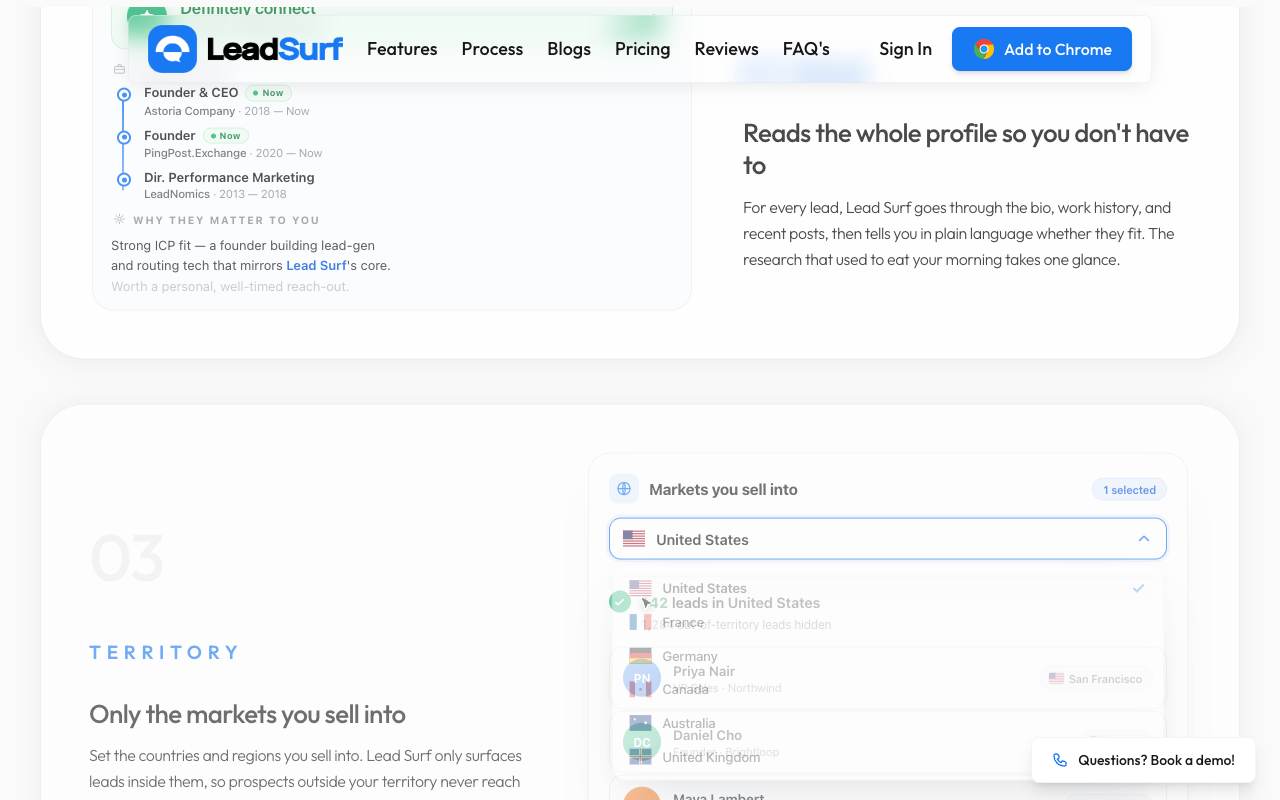Click the Reads the whole profile heading

pos(966,149)
